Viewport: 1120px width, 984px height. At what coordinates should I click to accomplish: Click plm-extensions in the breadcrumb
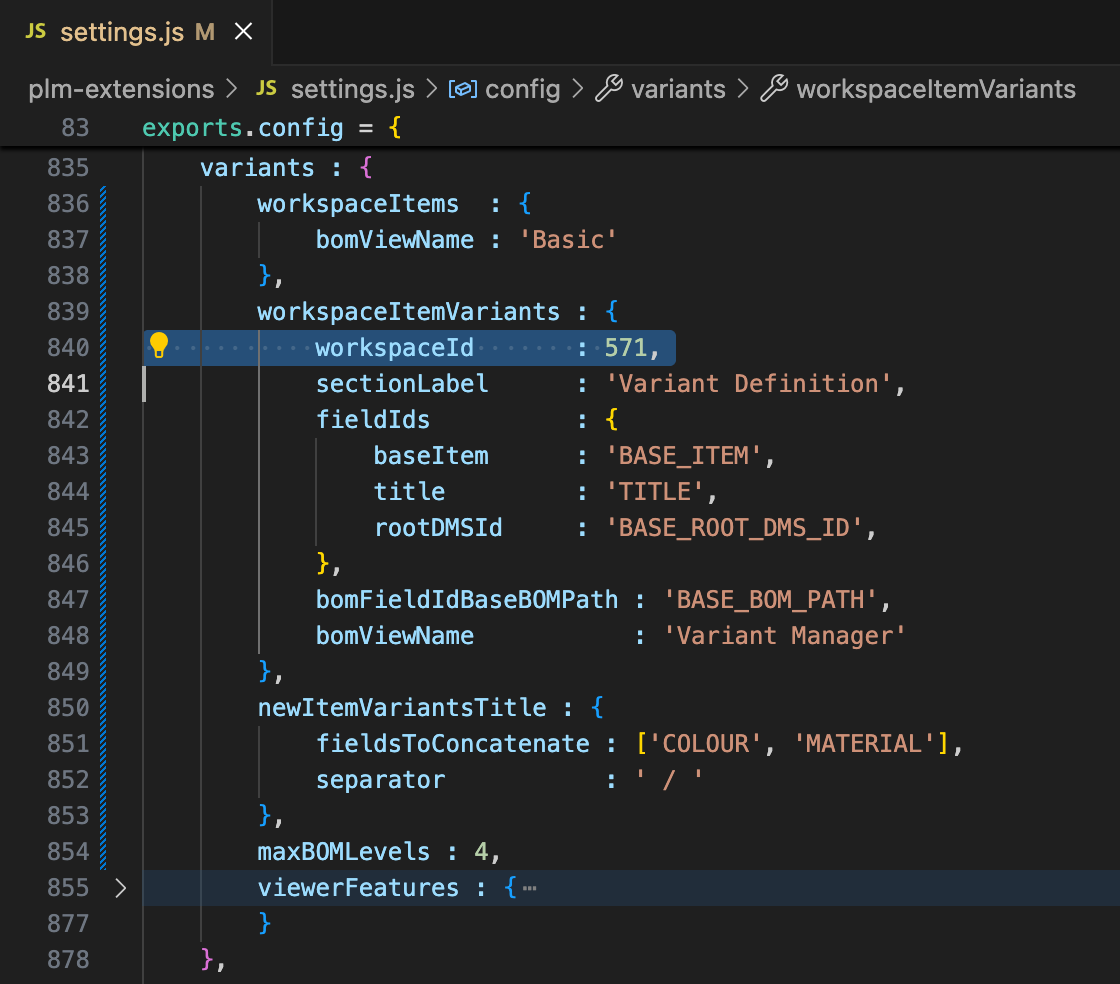click(x=121, y=89)
